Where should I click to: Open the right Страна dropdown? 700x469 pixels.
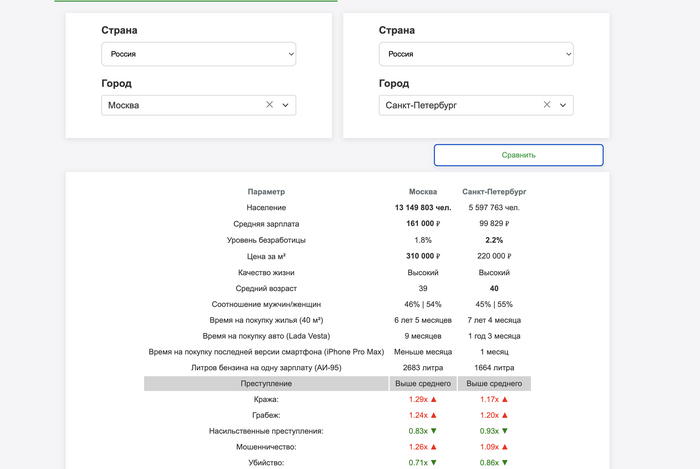coord(476,54)
